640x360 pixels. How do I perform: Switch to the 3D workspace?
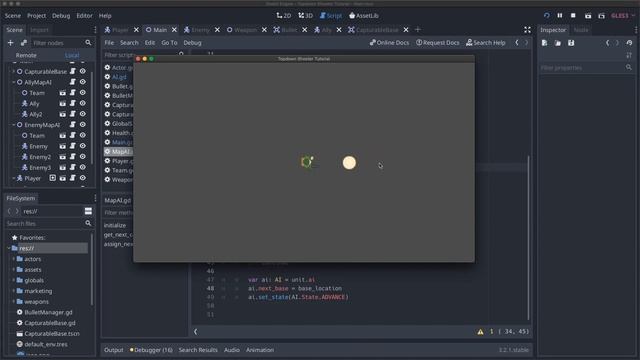[x=305, y=16]
